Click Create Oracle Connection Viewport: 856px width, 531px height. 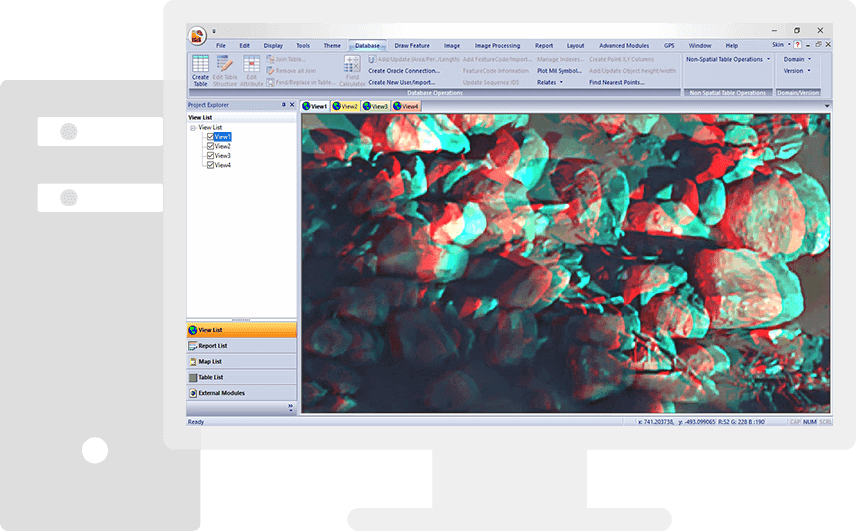[x=404, y=71]
